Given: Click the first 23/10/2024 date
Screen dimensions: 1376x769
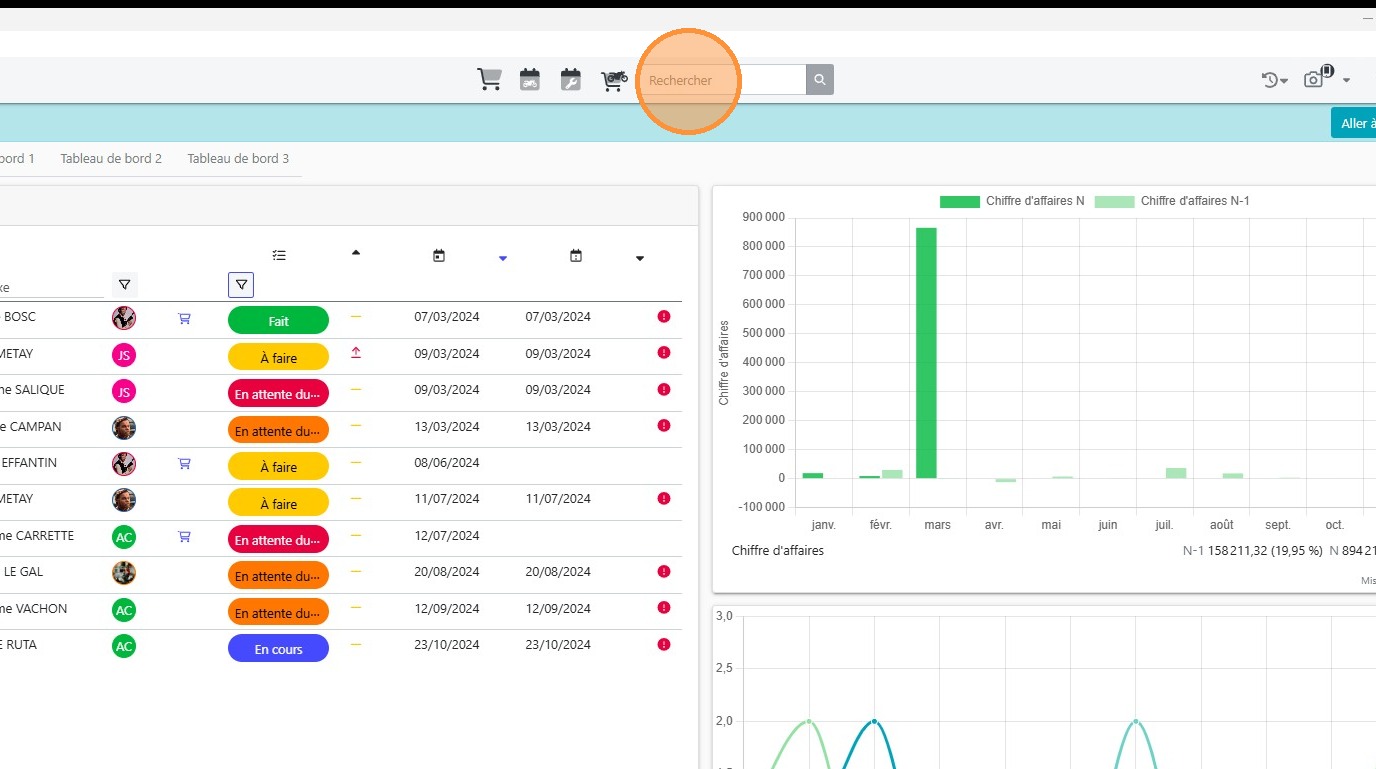Looking at the screenshot, I should point(447,644).
